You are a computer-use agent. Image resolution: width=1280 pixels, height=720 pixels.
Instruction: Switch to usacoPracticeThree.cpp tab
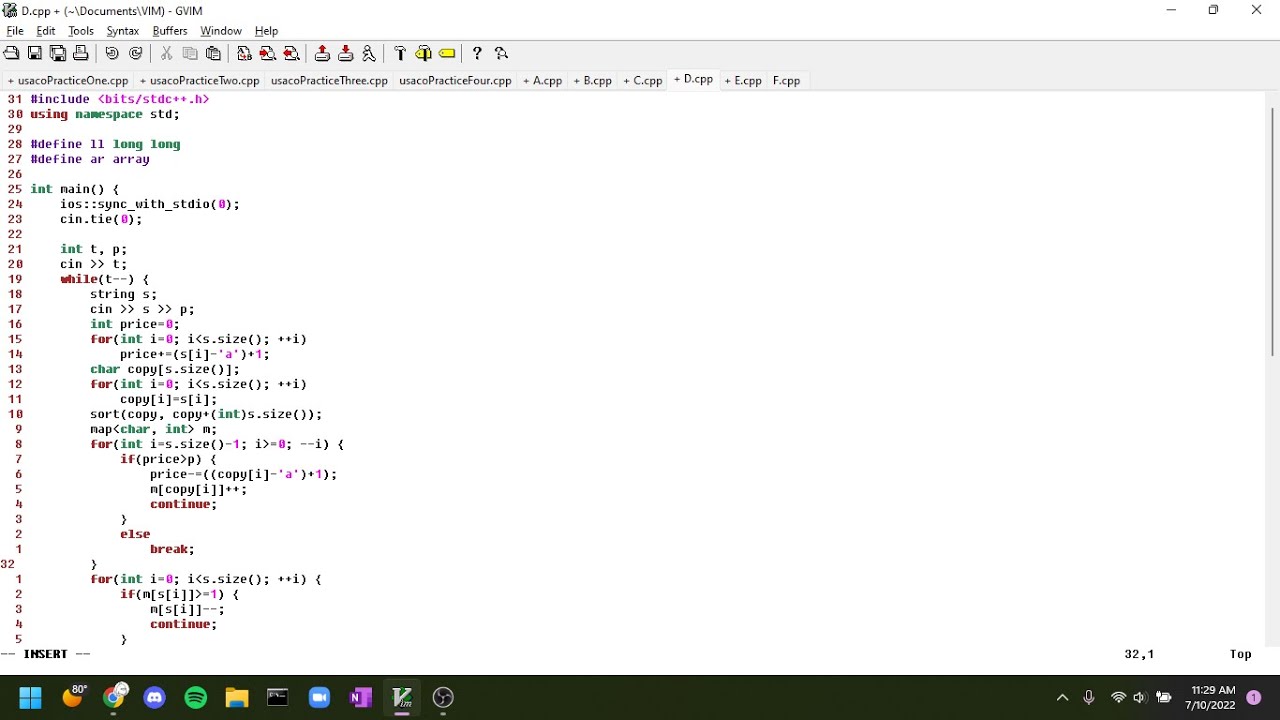click(329, 80)
